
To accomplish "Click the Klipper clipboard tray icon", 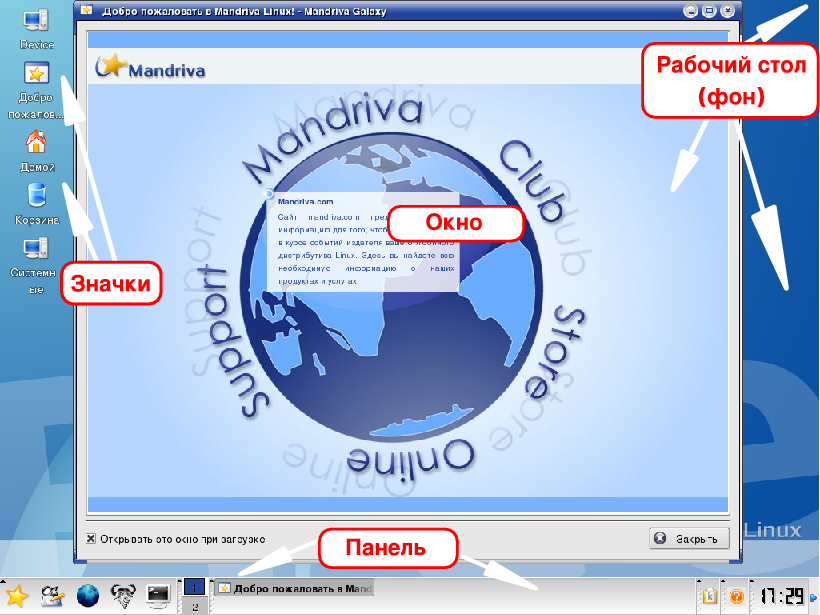I will pos(710,596).
